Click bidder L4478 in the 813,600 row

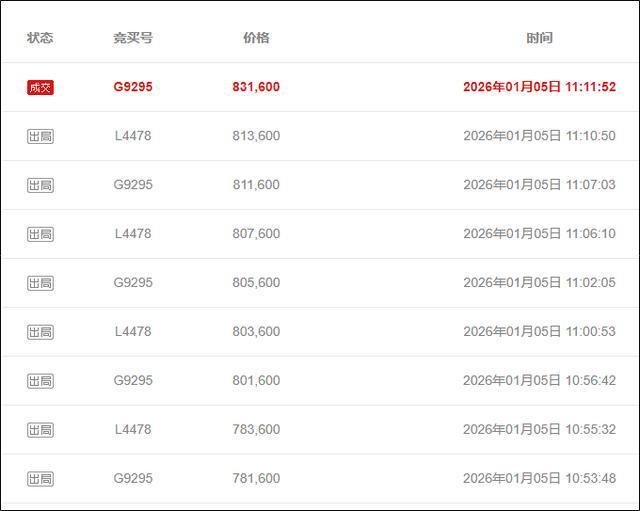[133, 136]
